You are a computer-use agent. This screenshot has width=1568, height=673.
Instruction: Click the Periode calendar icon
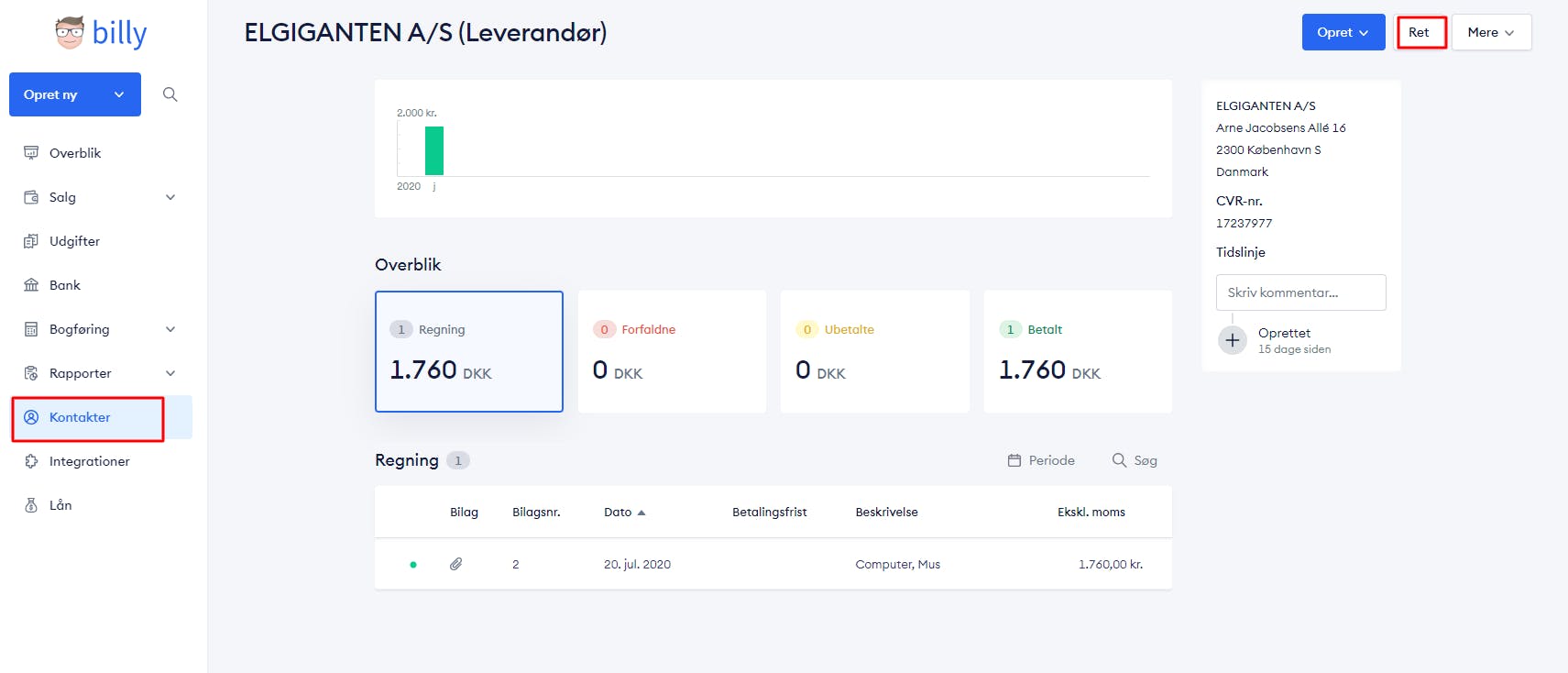(1014, 460)
